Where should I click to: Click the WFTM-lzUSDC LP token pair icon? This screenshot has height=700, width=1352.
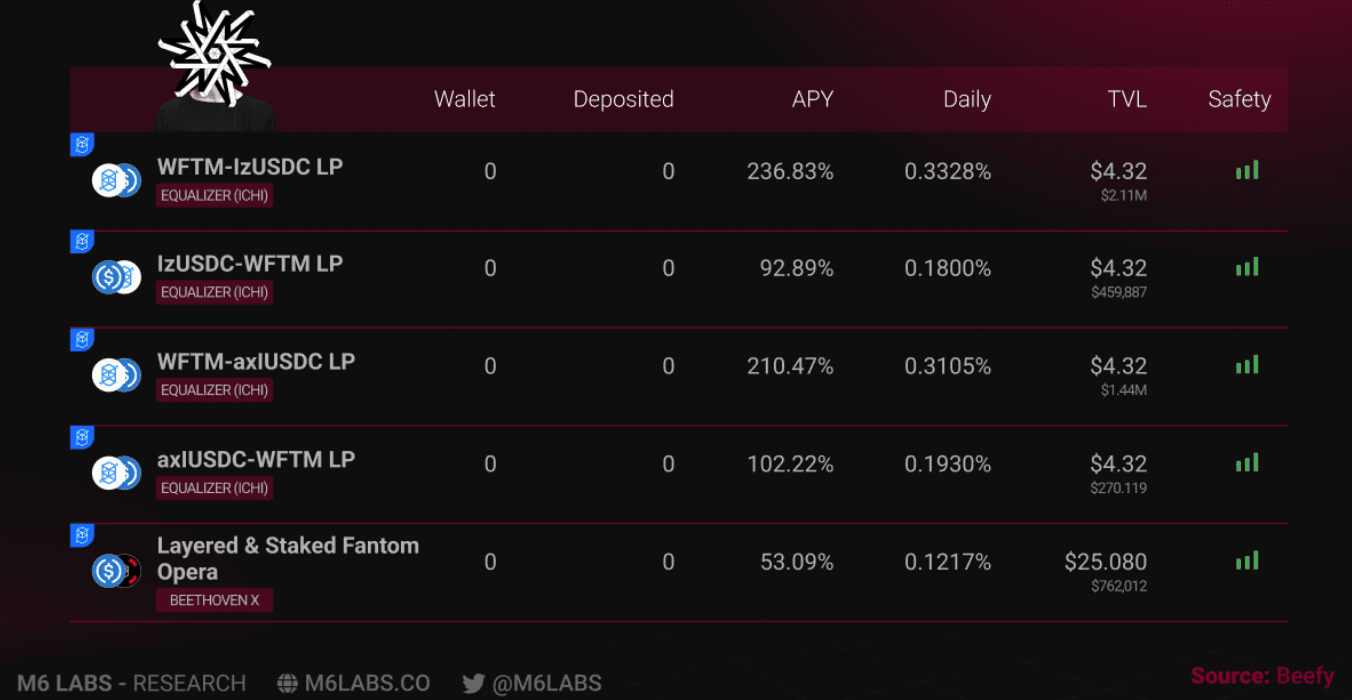[116, 180]
